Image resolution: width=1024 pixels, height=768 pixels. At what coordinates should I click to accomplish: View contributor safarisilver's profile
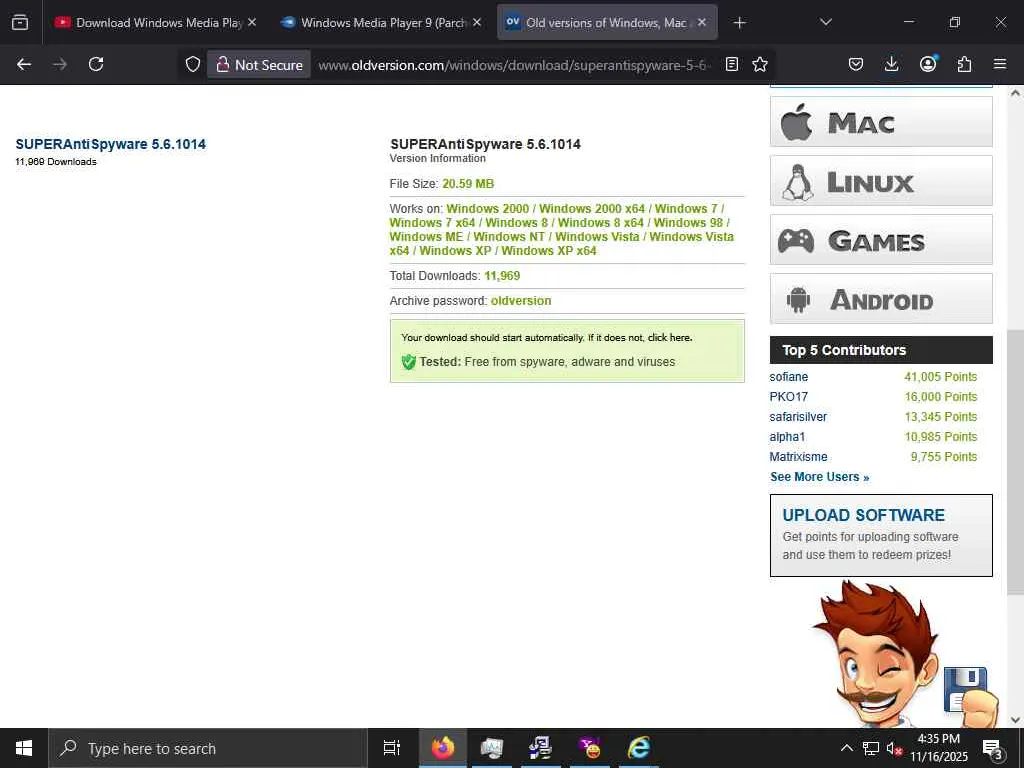pyautogui.click(x=798, y=417)
